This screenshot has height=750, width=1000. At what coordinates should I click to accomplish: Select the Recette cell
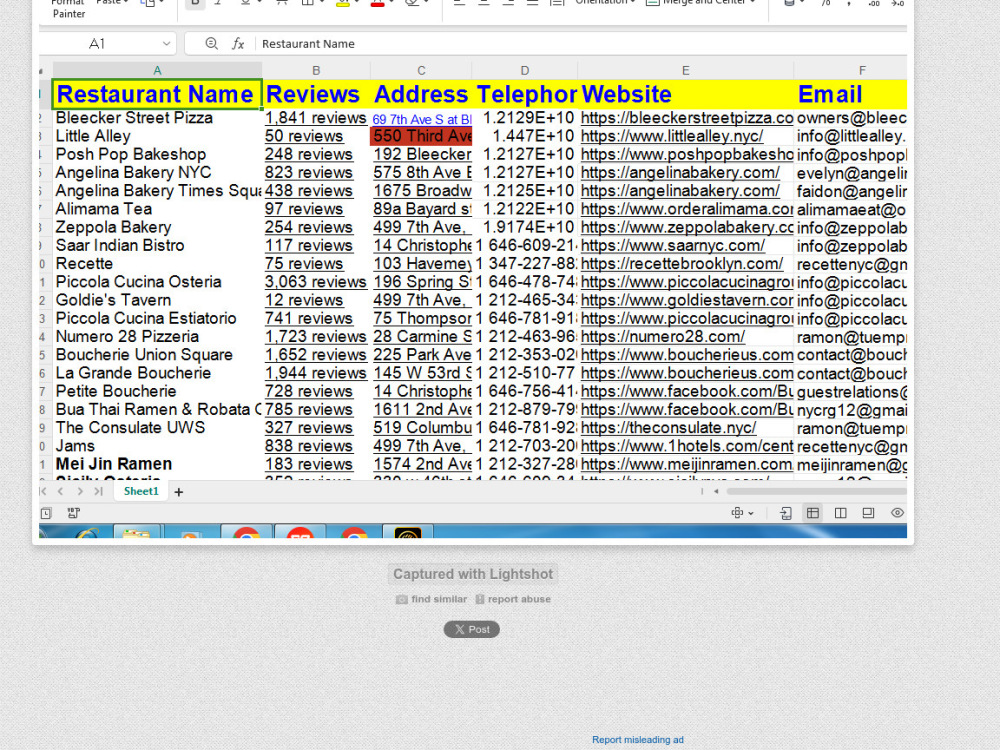pyautogui.click(x=157, y=264)
